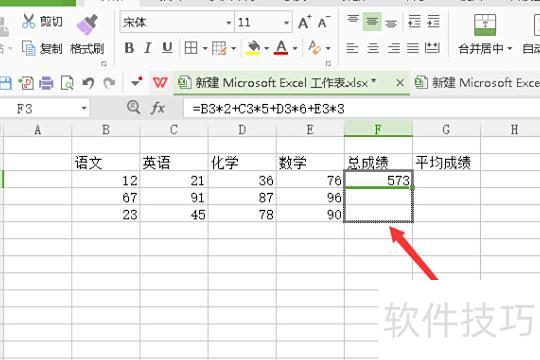
Task: Toggle the middle vertical alignment button
Action: 372,21
